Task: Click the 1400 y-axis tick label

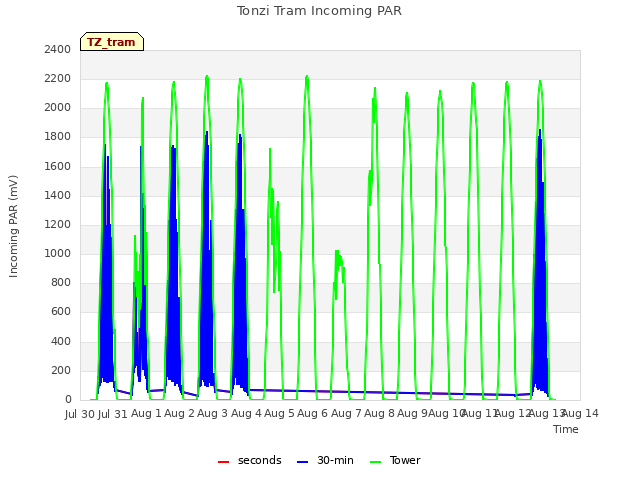Action: (58, 196)
